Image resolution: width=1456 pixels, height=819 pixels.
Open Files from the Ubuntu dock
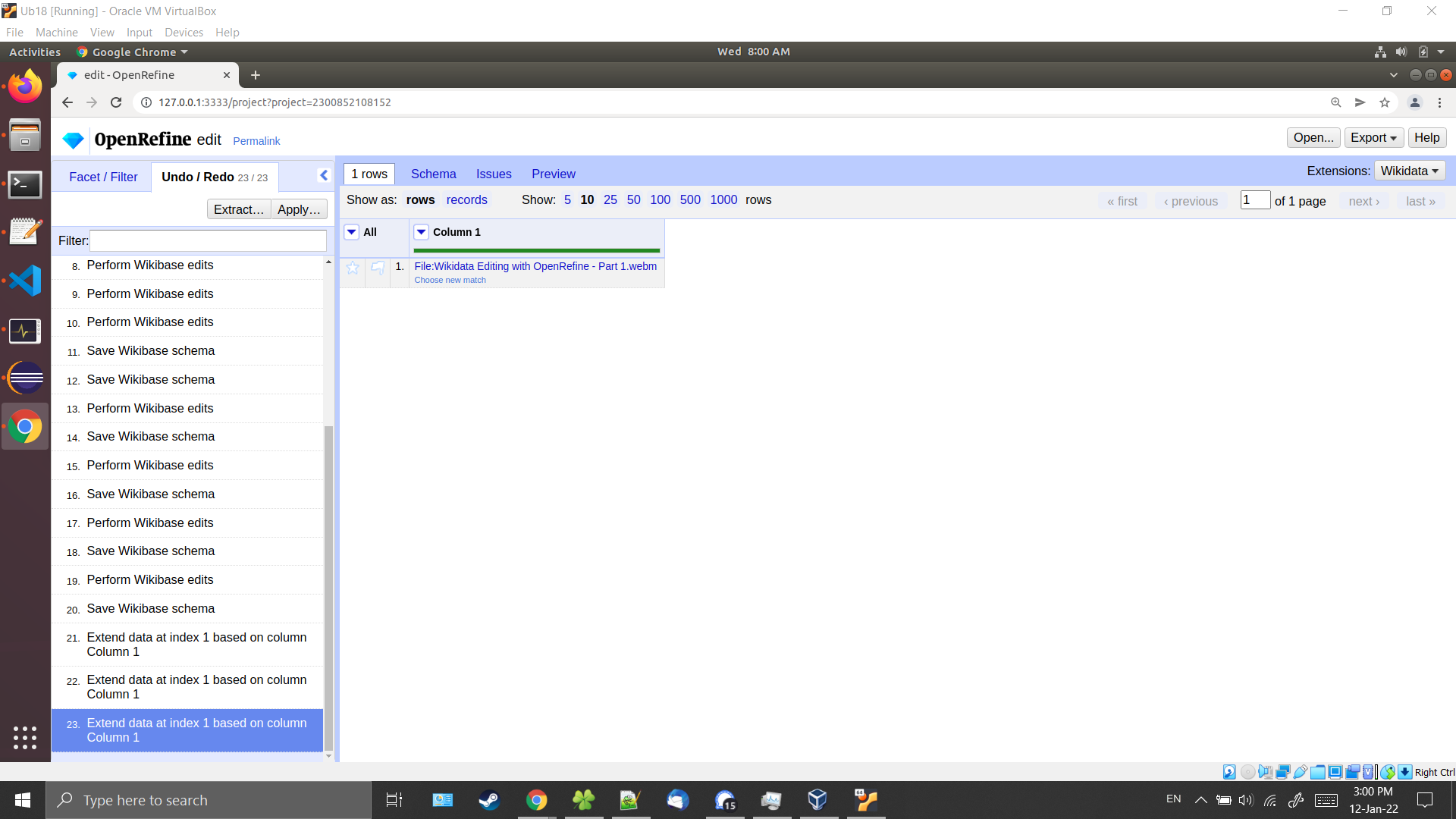pos(25,135)
